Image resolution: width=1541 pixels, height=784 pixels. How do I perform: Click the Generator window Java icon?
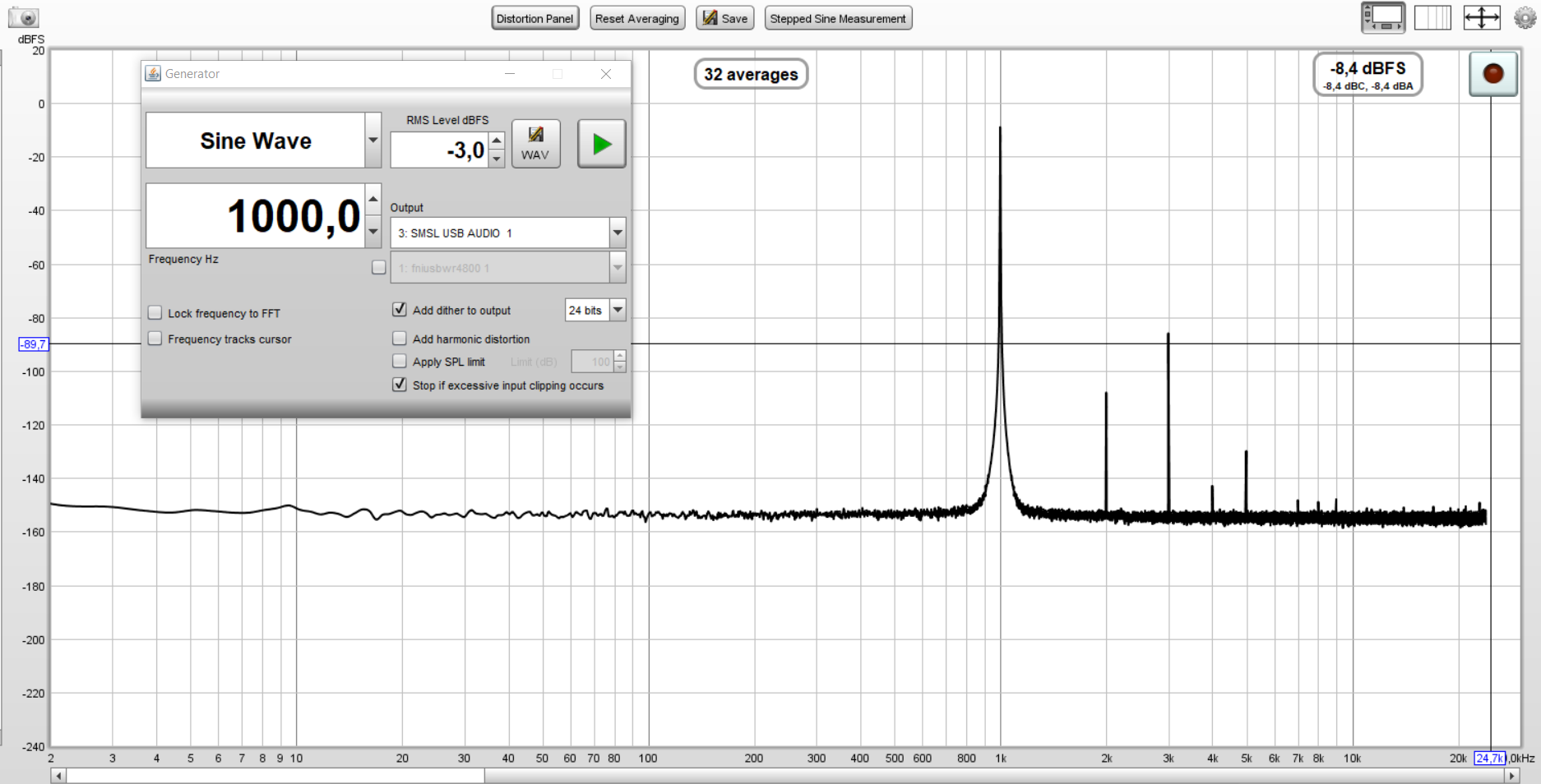153,73
